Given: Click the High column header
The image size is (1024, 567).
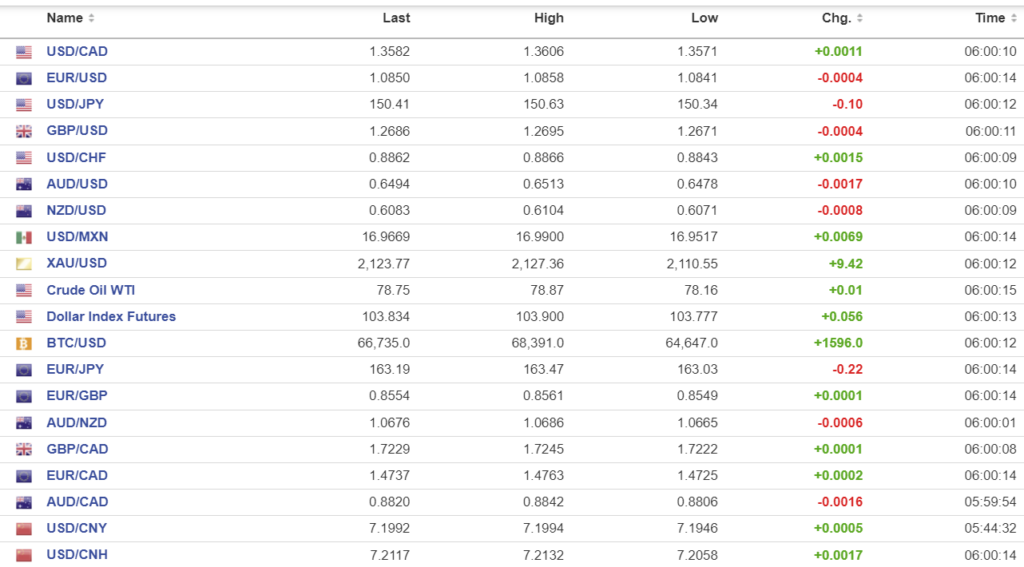Looking at the screenshot, I should [x=549, y=18].
